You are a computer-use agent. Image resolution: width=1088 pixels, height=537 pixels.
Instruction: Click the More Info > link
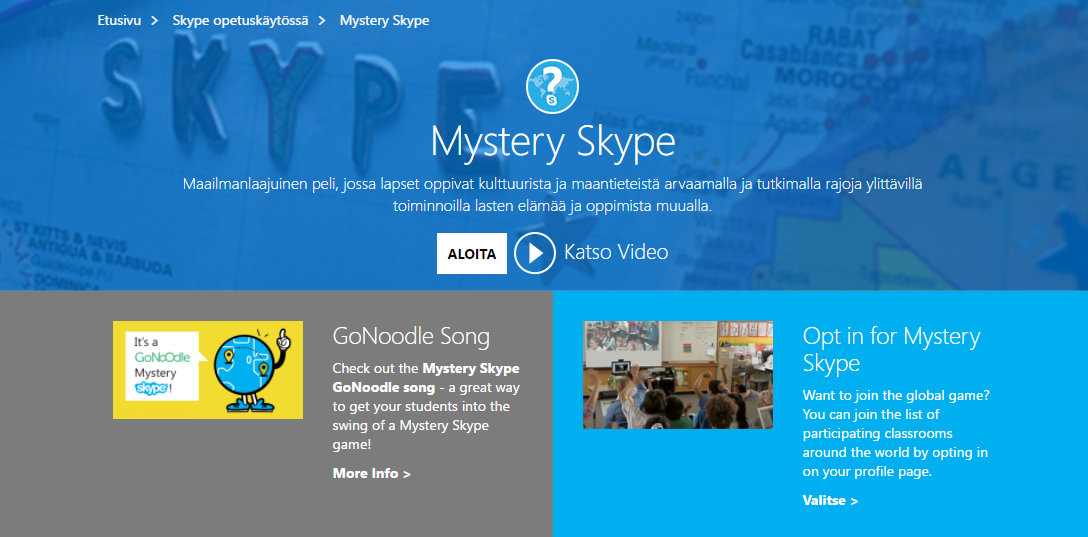point(372,474)
